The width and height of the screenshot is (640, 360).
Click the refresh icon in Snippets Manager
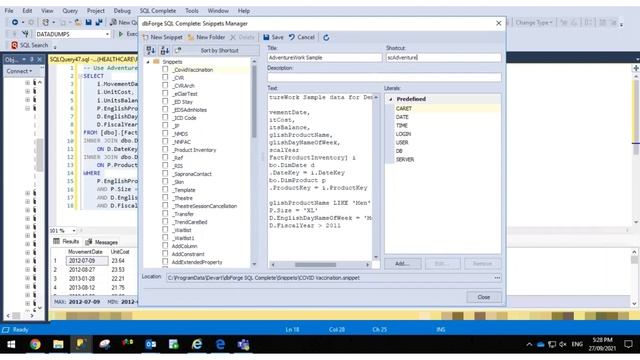point(326,38)
